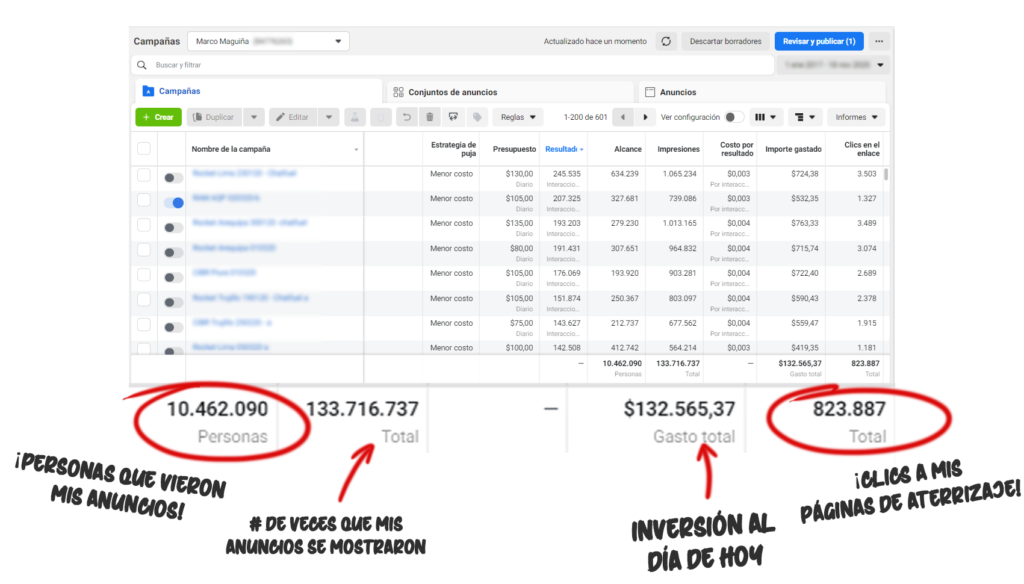Image resolution: width=1024 pixels, height=584 pixels.
Task: Open the columns layout icon dropdown
Action: tap(767, 117)
